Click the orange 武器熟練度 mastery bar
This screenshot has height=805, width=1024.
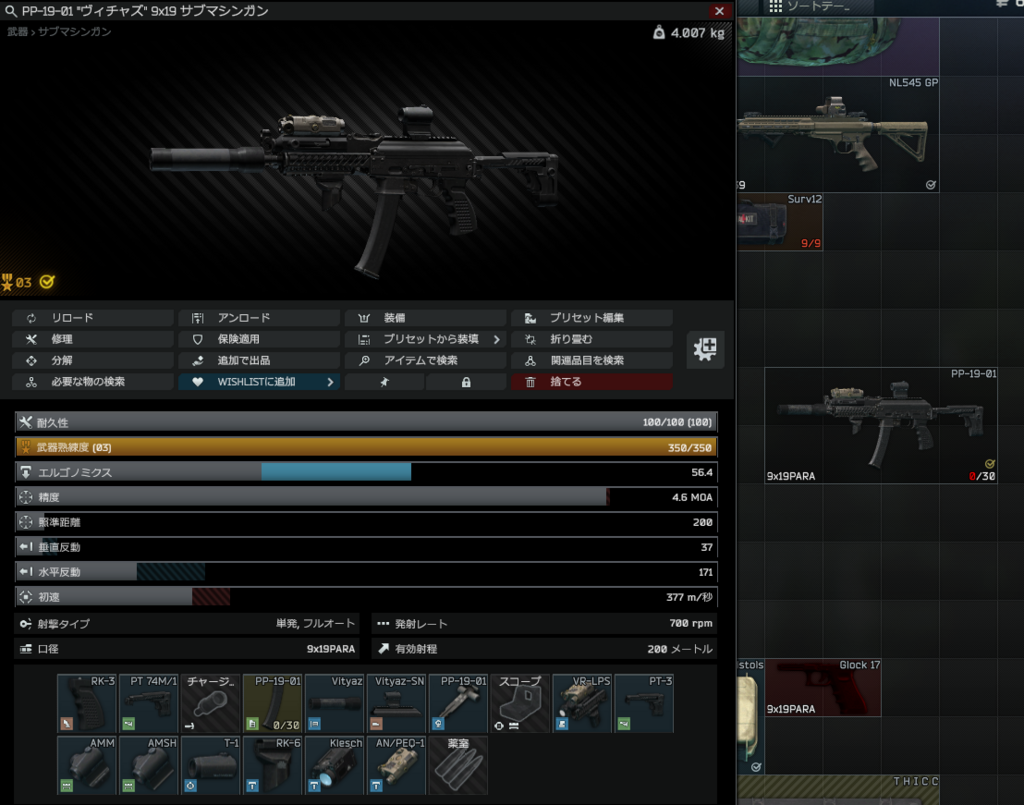[366, 447]
